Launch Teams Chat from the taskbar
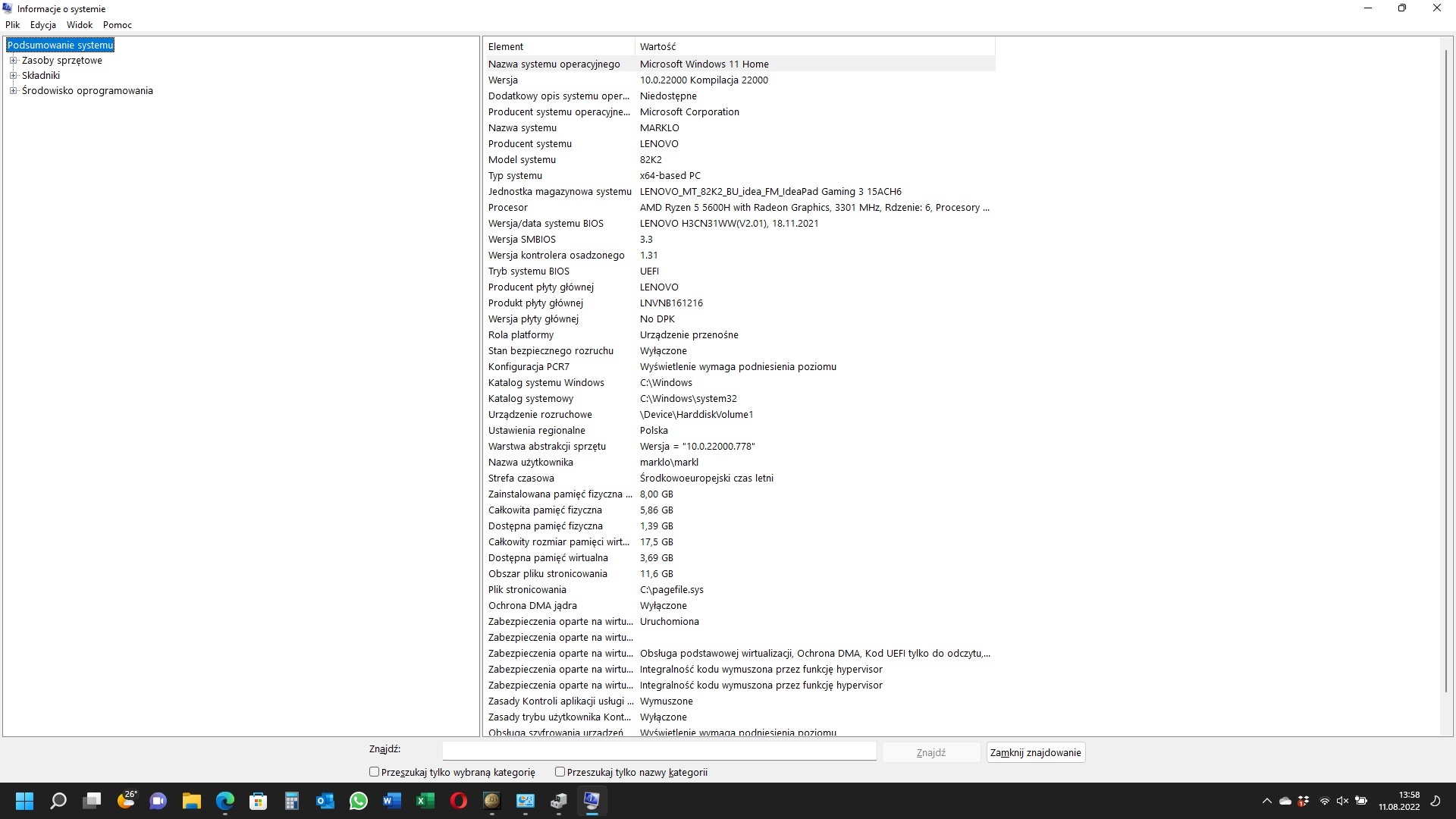This screenshot has width=1456, height=819. pos(158,801)
